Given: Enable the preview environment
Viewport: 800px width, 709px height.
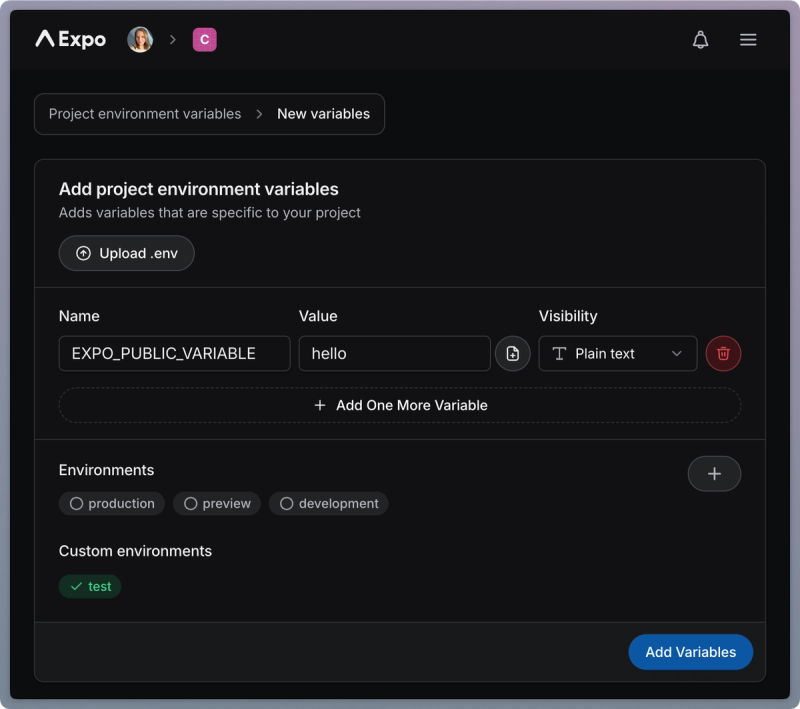Looking at the screenshot, I should pos(216,503).
